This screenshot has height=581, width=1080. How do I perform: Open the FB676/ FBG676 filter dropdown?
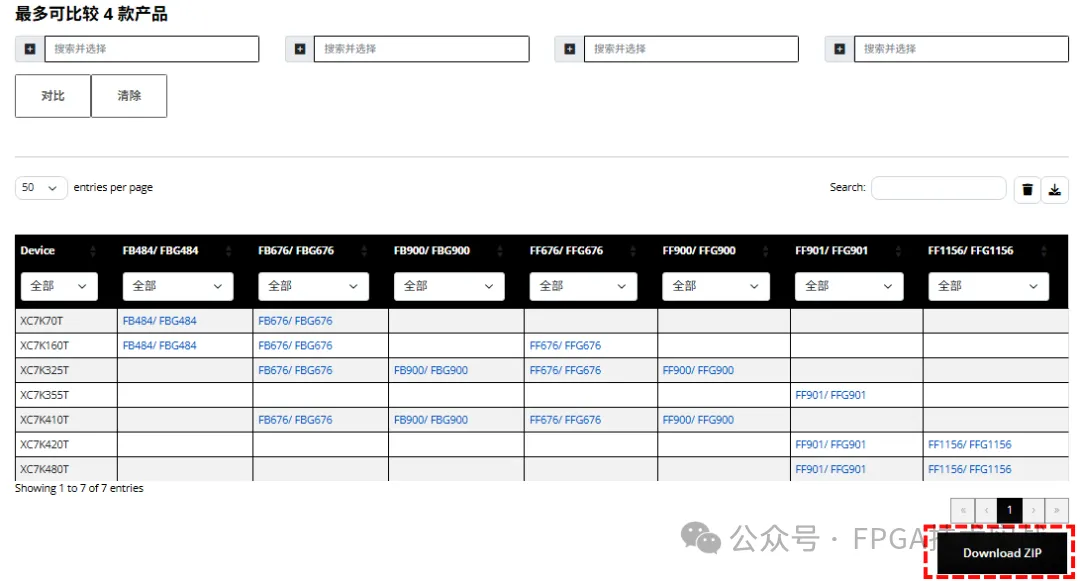[x=313, y=286]
